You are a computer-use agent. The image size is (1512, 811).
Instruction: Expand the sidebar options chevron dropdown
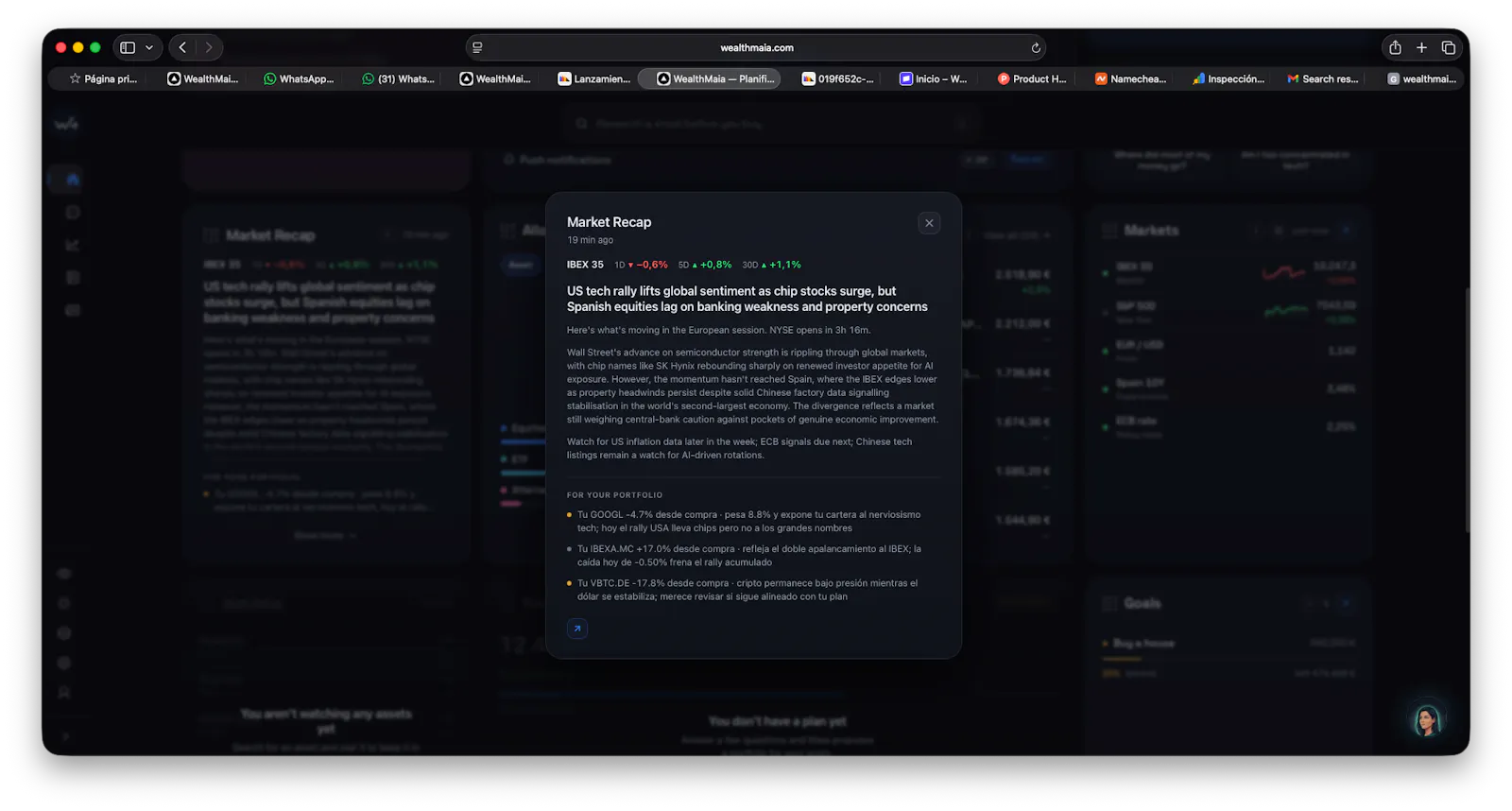[149, 47]
